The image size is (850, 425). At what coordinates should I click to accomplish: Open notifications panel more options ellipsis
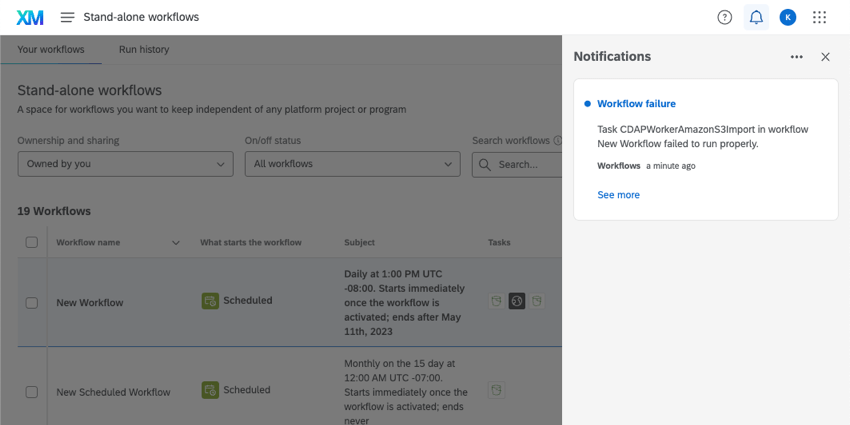point(796,57)
